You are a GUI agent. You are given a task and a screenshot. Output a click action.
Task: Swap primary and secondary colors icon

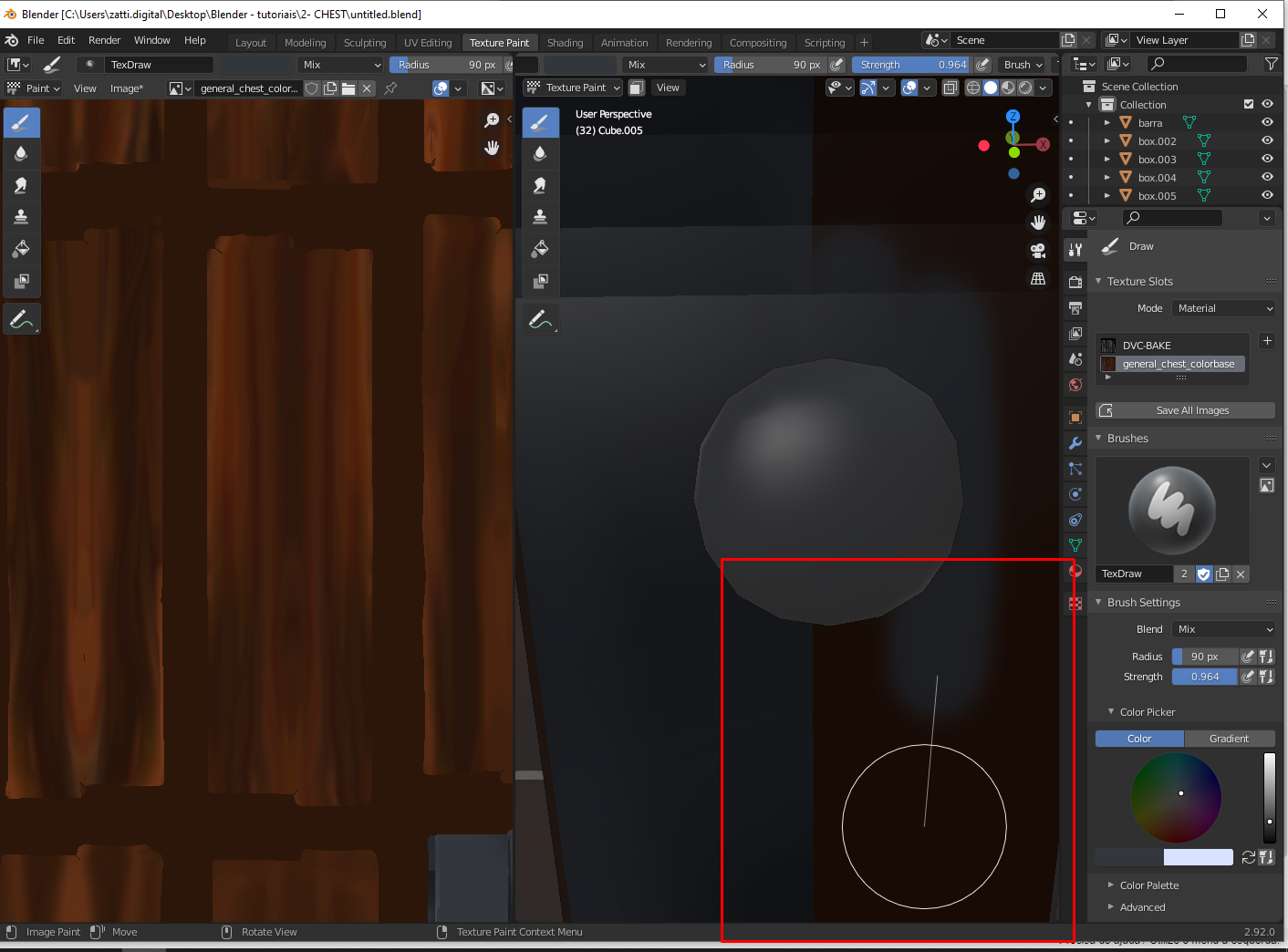(x=1249, y=857)
